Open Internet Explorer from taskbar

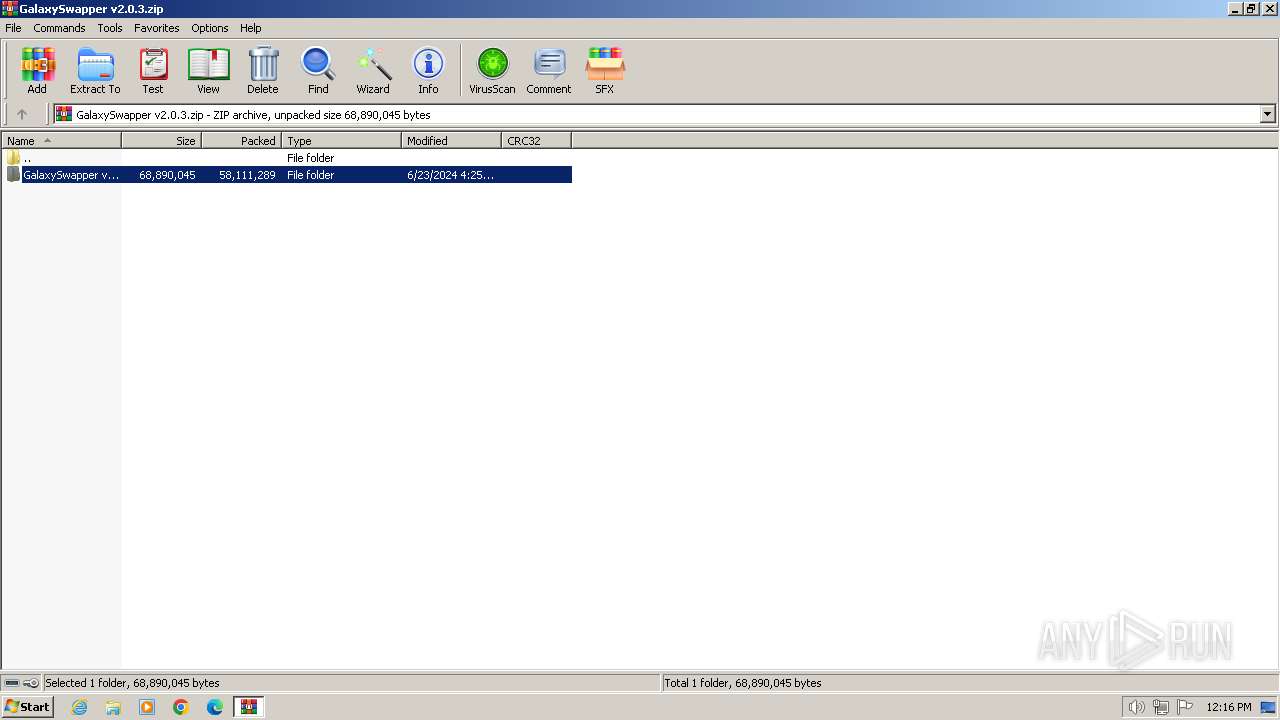tap(79, 707)
